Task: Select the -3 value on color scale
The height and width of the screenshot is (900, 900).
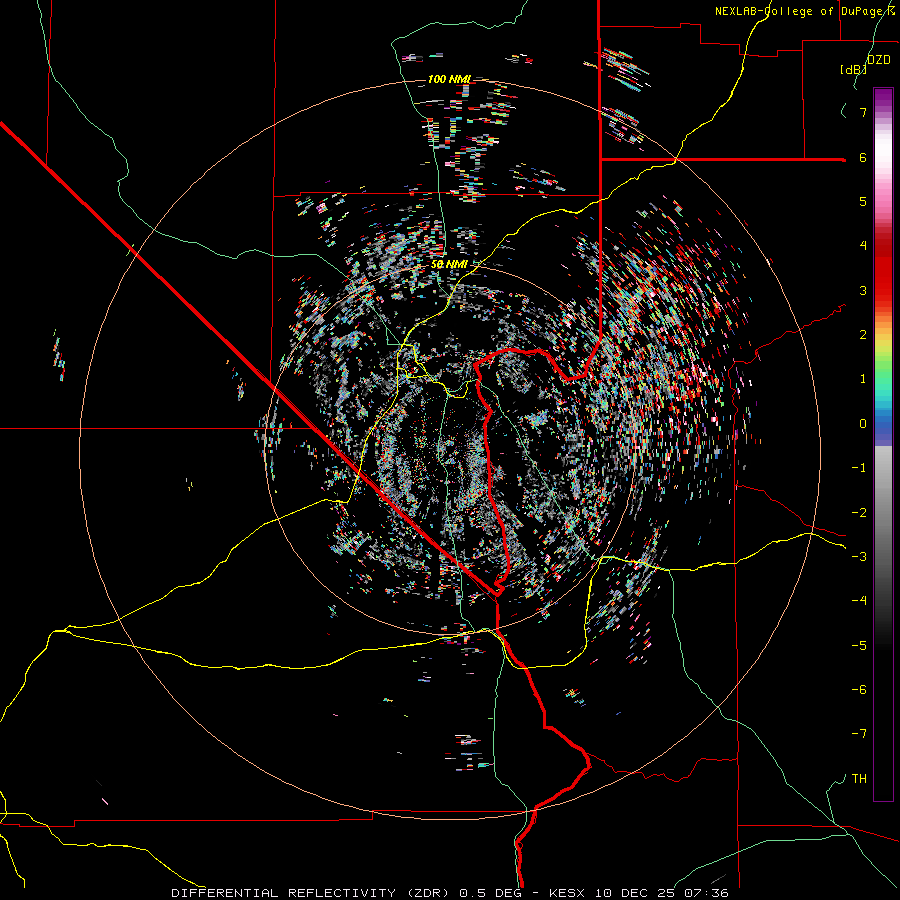Action: [x=859, y=557]
